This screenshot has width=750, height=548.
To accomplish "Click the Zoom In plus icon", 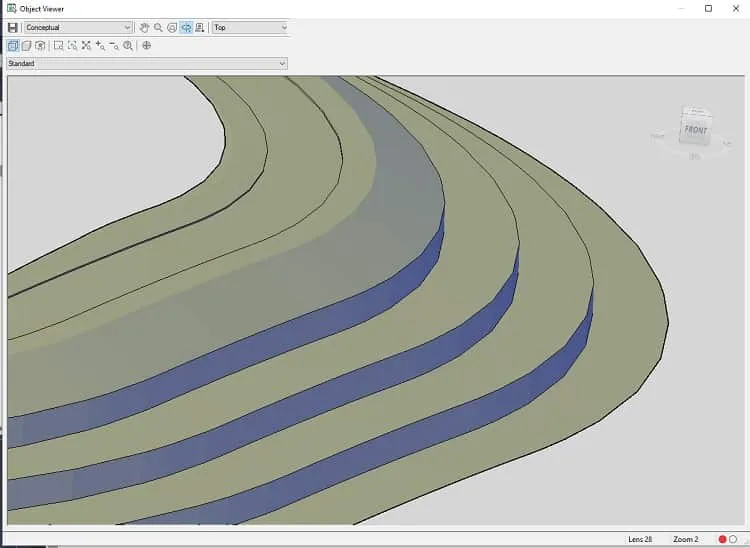I will click(100, 45).
